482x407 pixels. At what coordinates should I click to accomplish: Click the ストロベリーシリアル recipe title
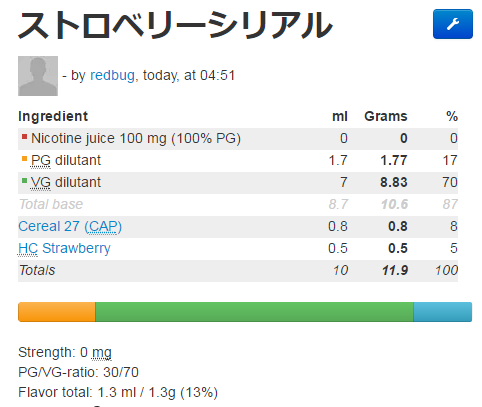pyautogui.click(x=175, y=25)
